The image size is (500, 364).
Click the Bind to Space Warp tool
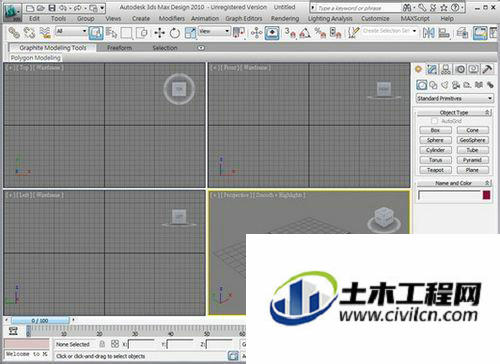(x=45, y=33)
